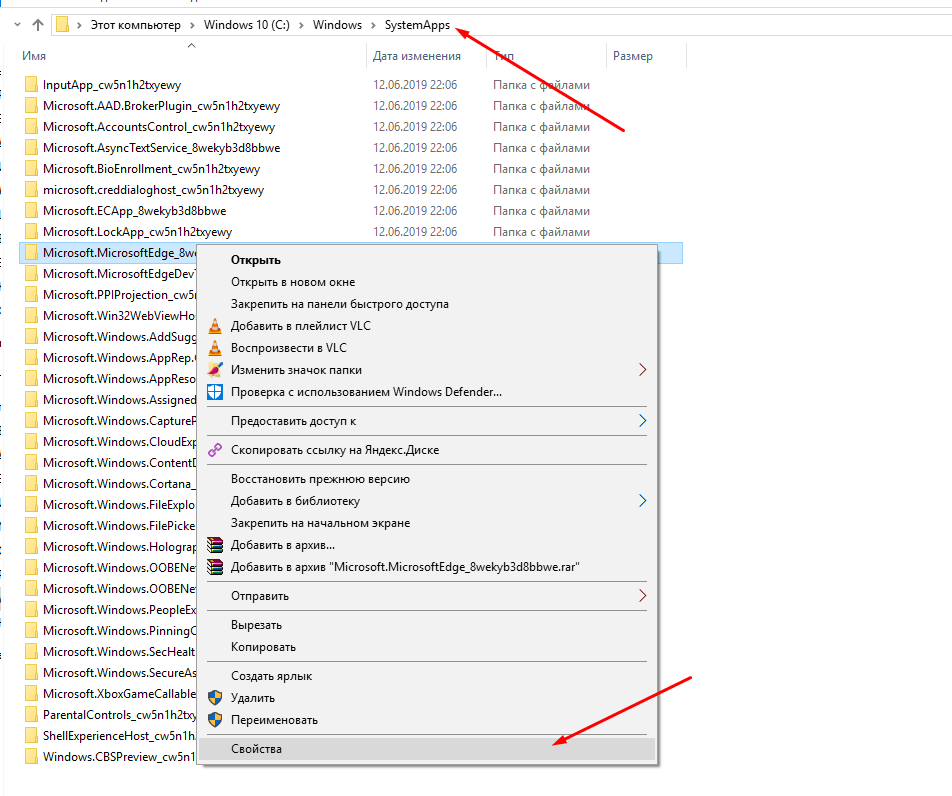Sort by the 'Дата изменения' column header

click(416, 56)
